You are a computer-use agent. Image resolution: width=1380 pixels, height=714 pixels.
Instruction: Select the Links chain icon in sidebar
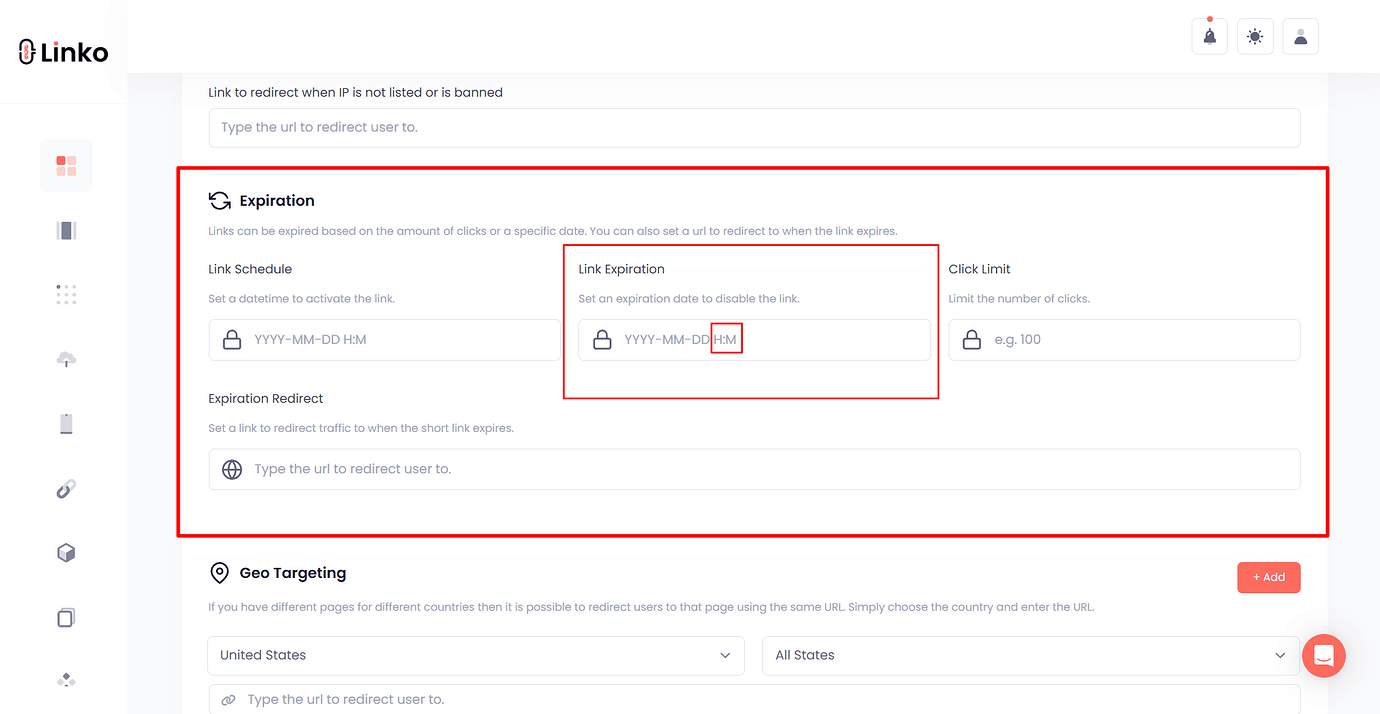(x=65, y=488)
